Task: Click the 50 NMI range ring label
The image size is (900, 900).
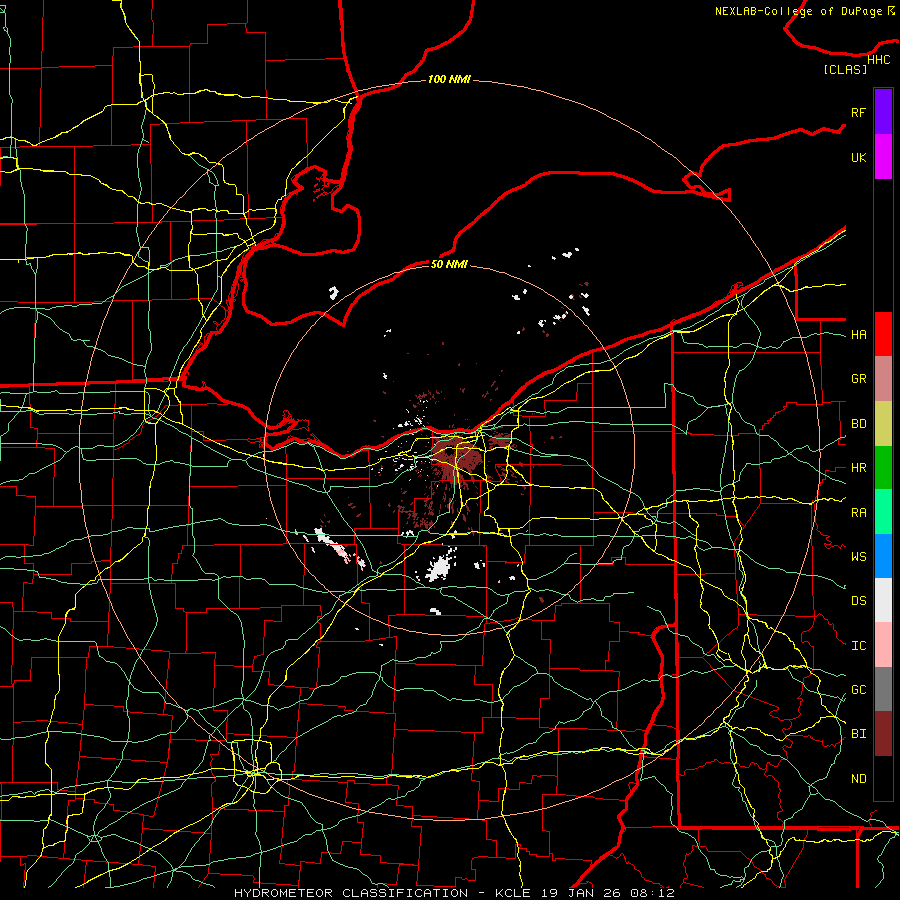Action: click(x=449, y=264)
